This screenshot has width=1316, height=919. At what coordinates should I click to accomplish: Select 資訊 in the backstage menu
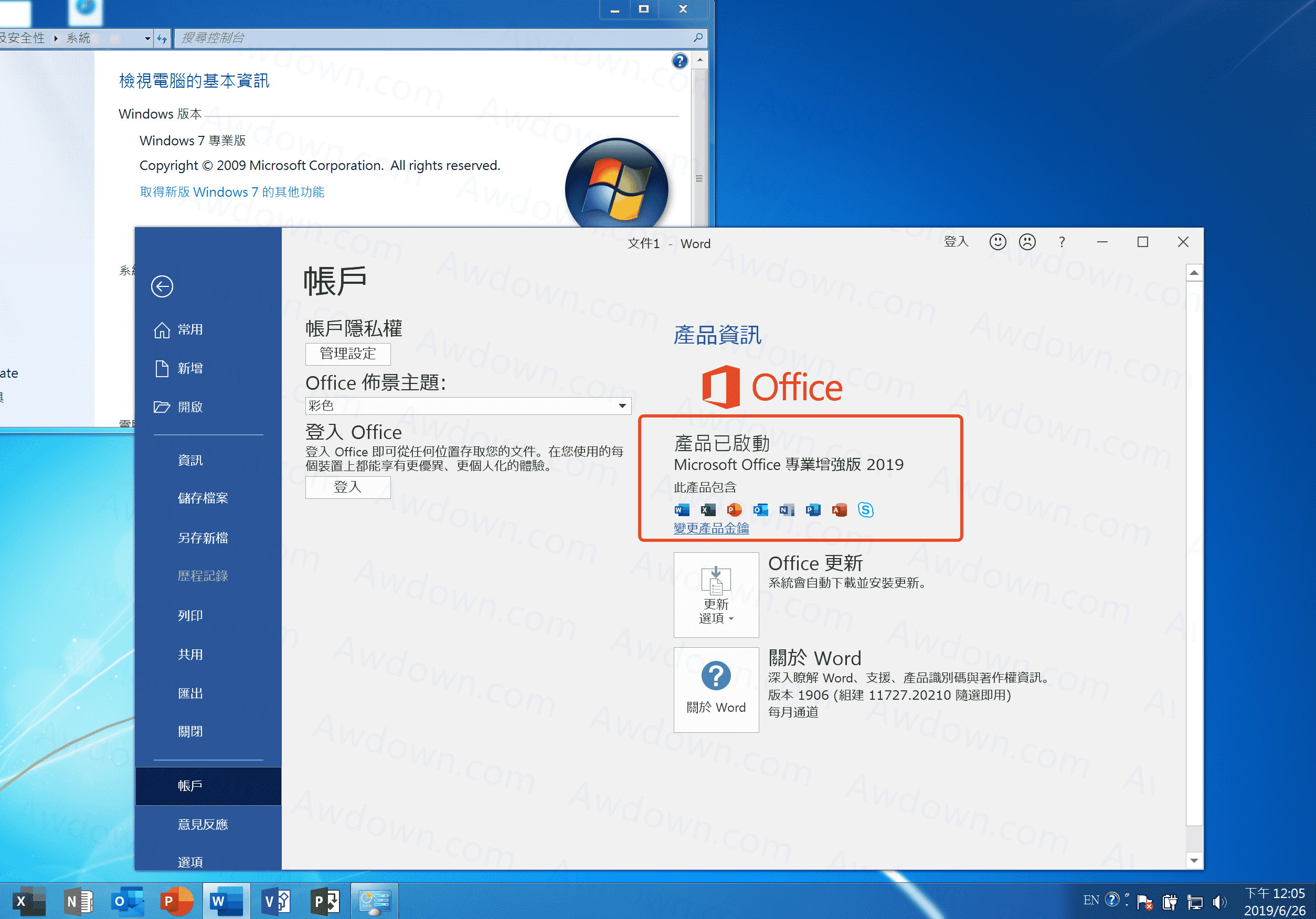coord(190,460)
